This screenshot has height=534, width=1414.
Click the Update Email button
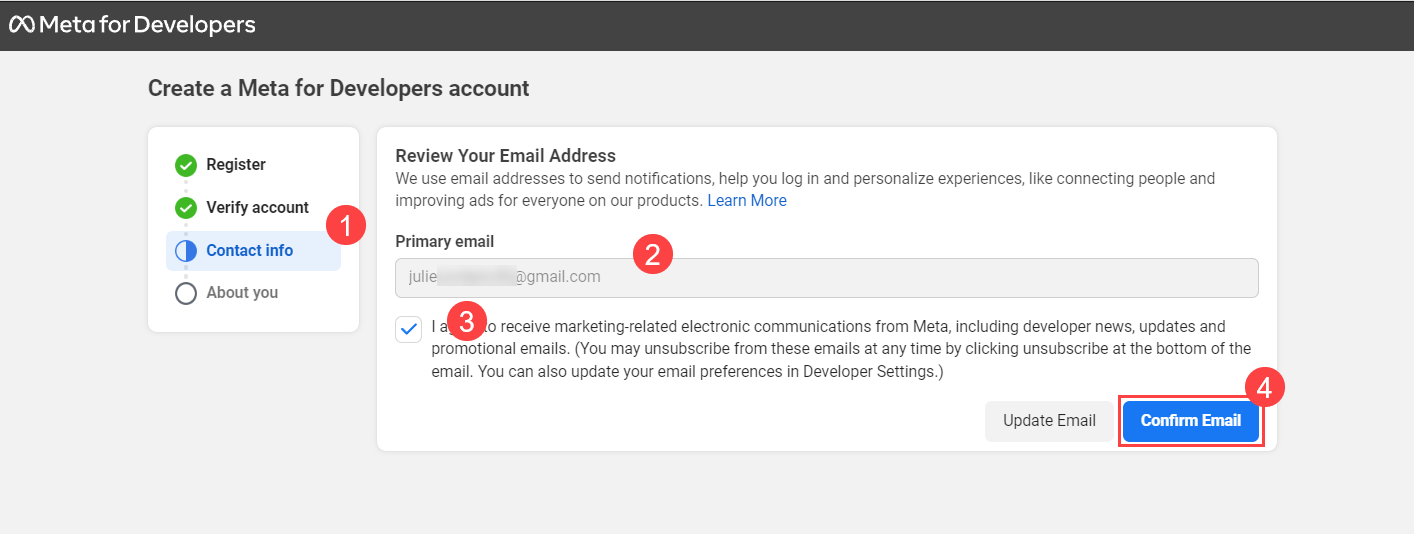click(x=1049, y=421)
